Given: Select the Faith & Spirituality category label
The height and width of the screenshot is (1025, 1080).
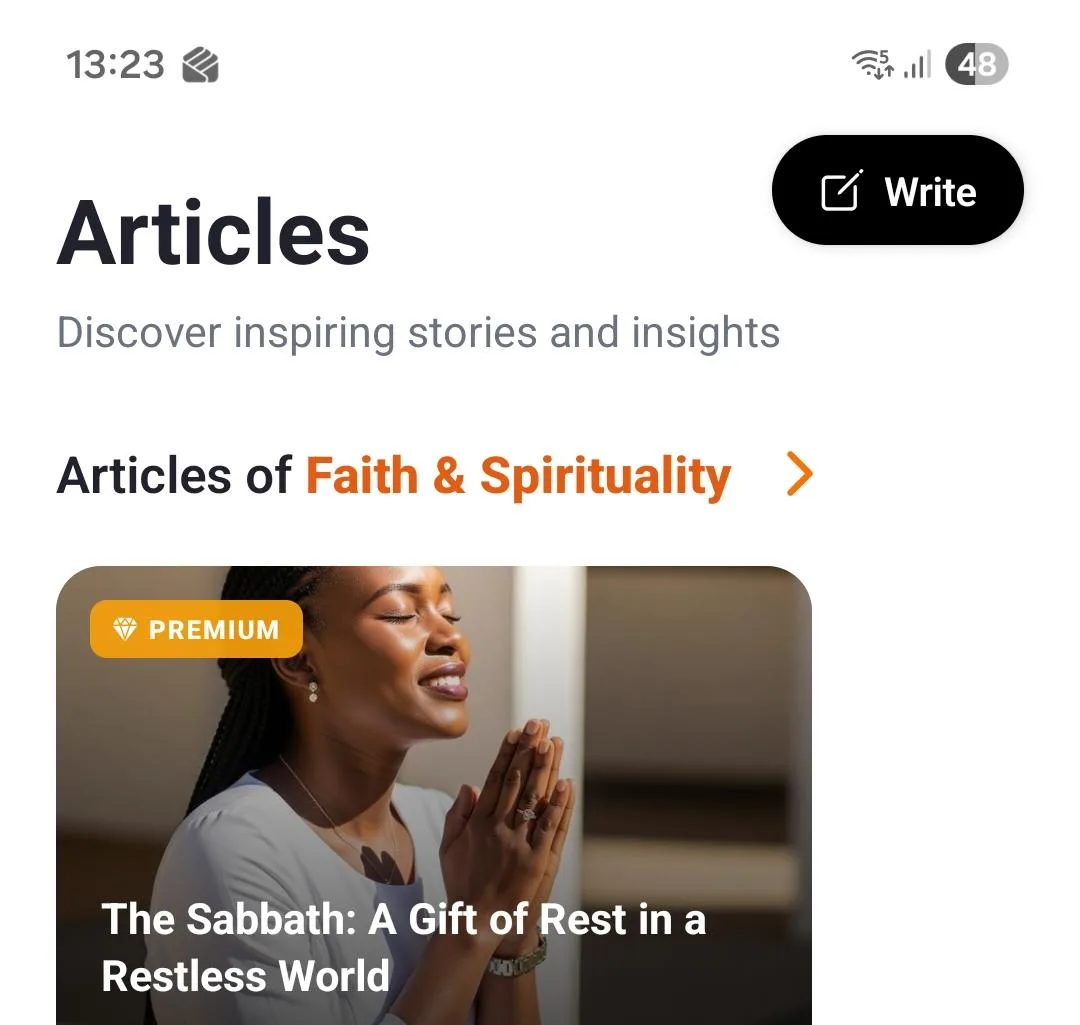Looking at the screenshot, I should [519, 475].
